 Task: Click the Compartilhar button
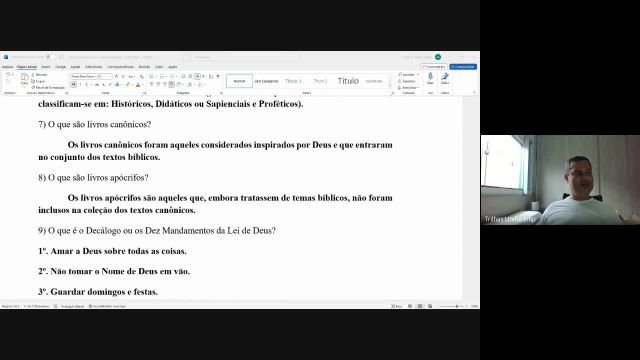(463, 67)
